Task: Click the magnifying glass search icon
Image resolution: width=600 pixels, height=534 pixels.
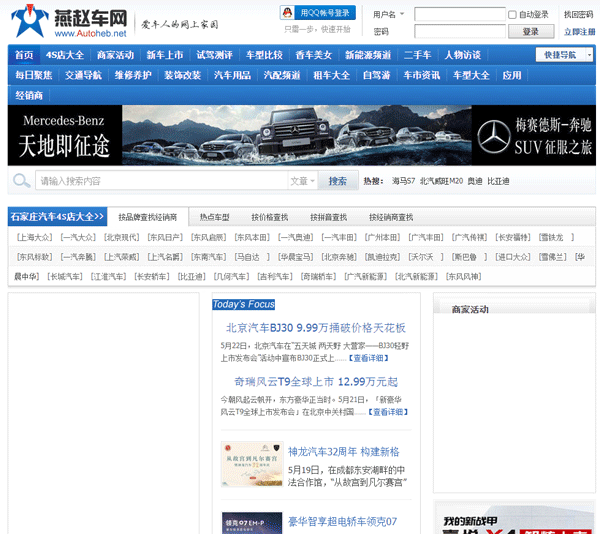Action: (21, 181)
